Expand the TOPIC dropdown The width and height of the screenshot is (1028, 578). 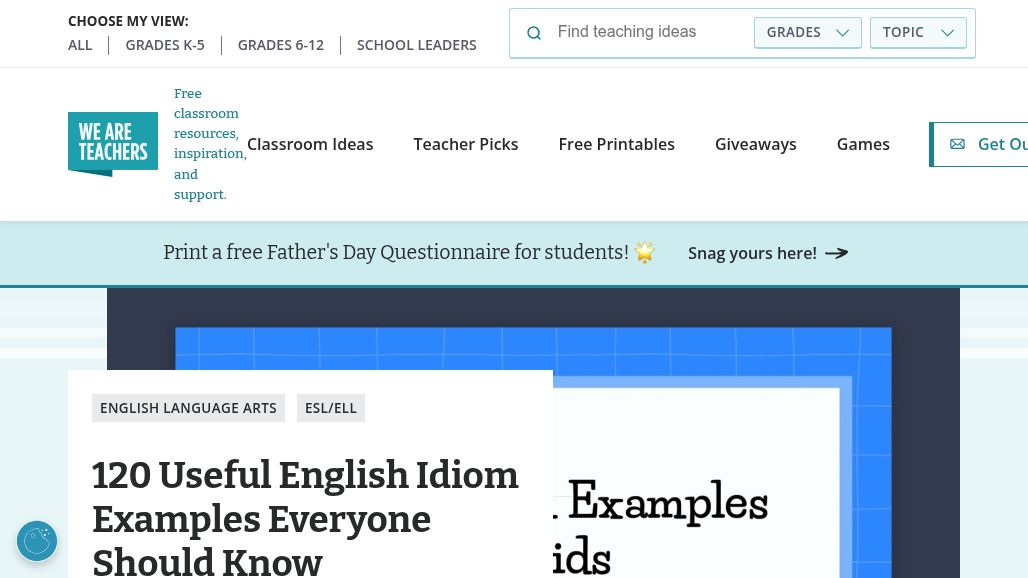tap(918, 33)
